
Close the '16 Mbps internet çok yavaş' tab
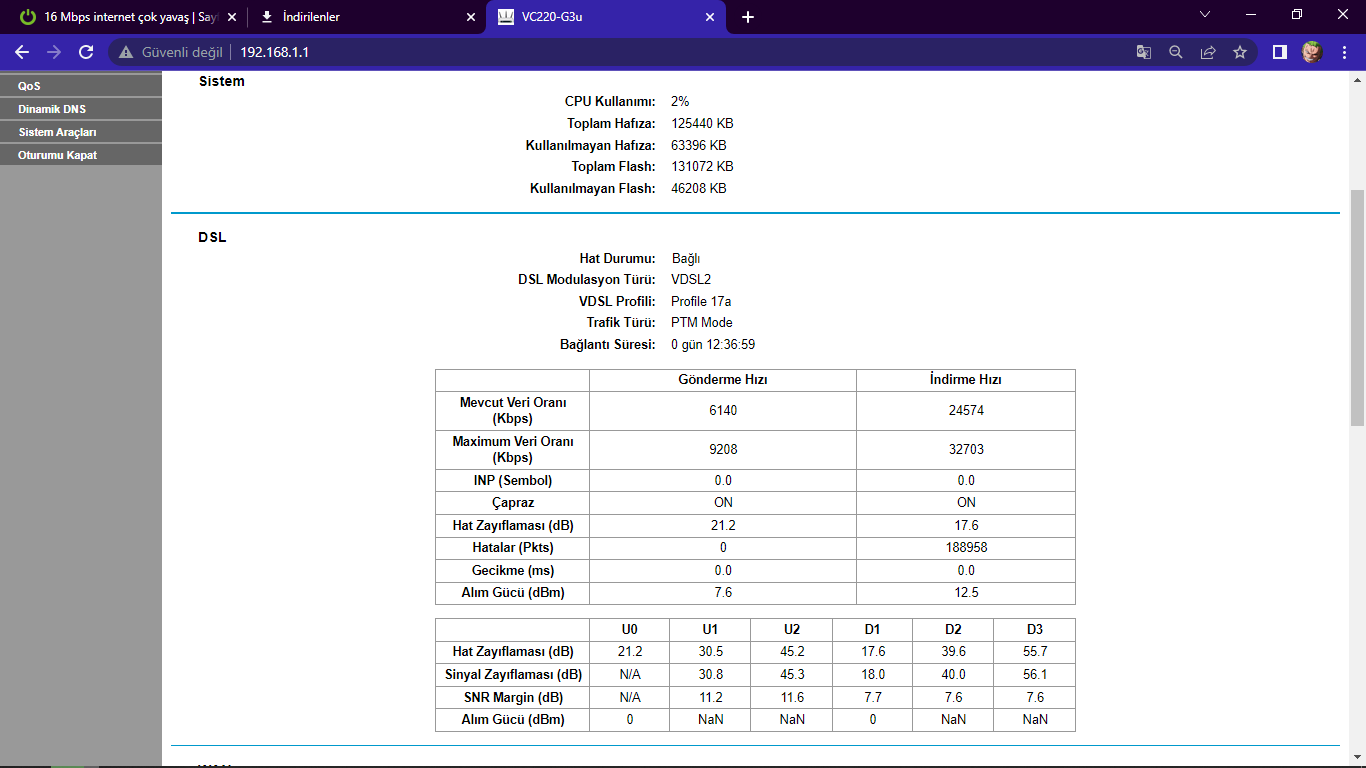[231, 17]
